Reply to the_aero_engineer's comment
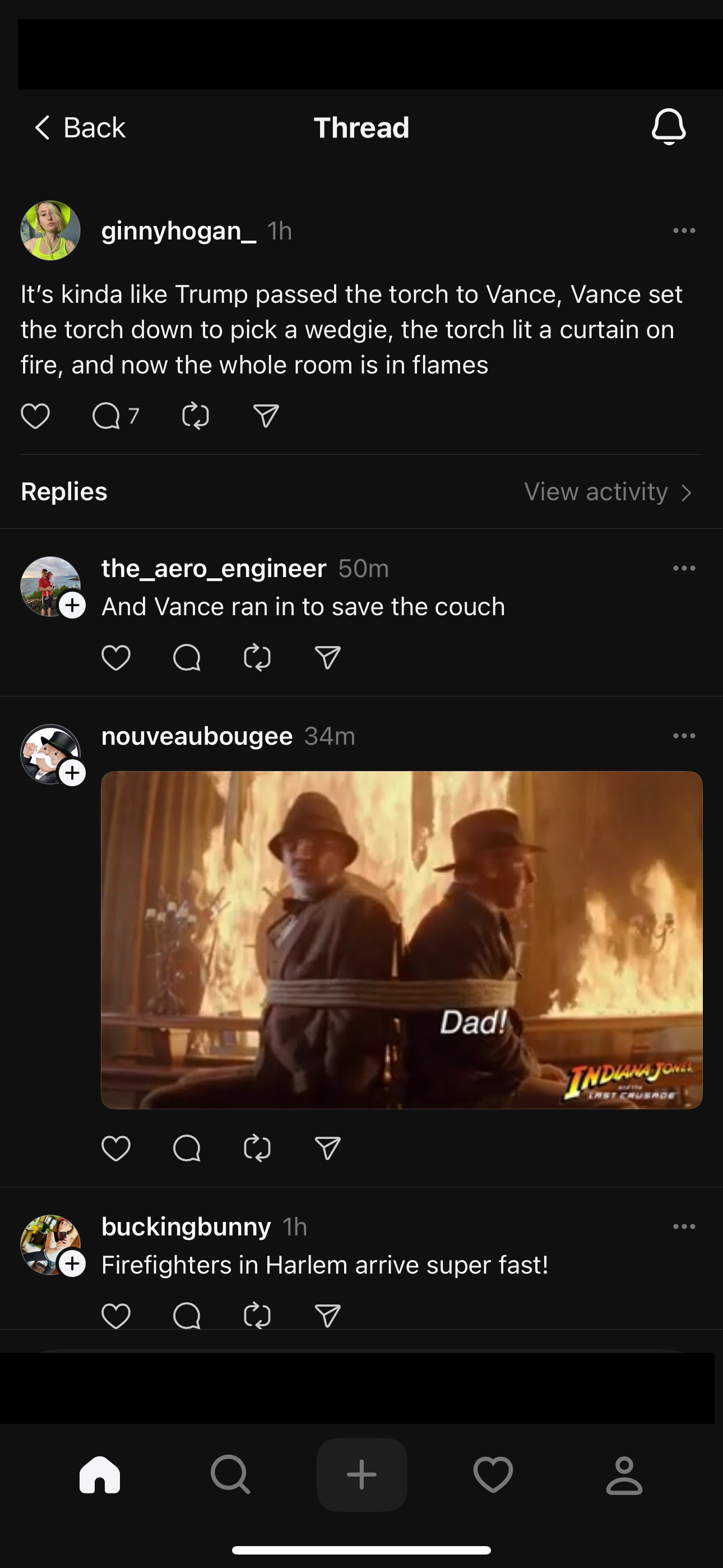Screen dimensions: 723x1568 pos(186,657)
